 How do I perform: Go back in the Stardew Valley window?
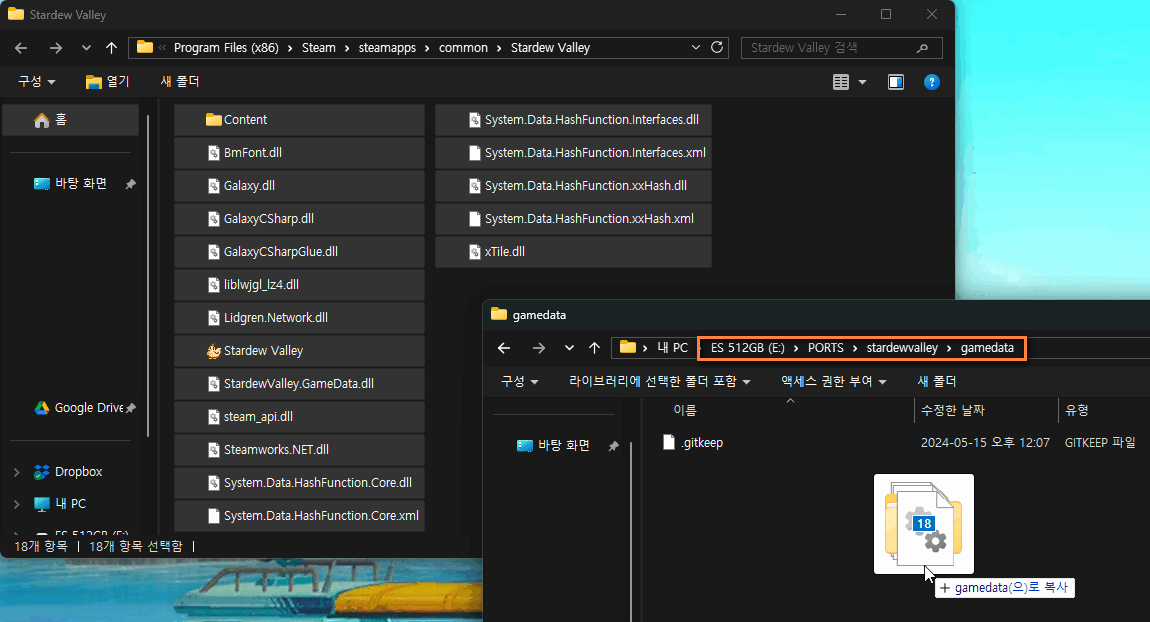[21, 48]
